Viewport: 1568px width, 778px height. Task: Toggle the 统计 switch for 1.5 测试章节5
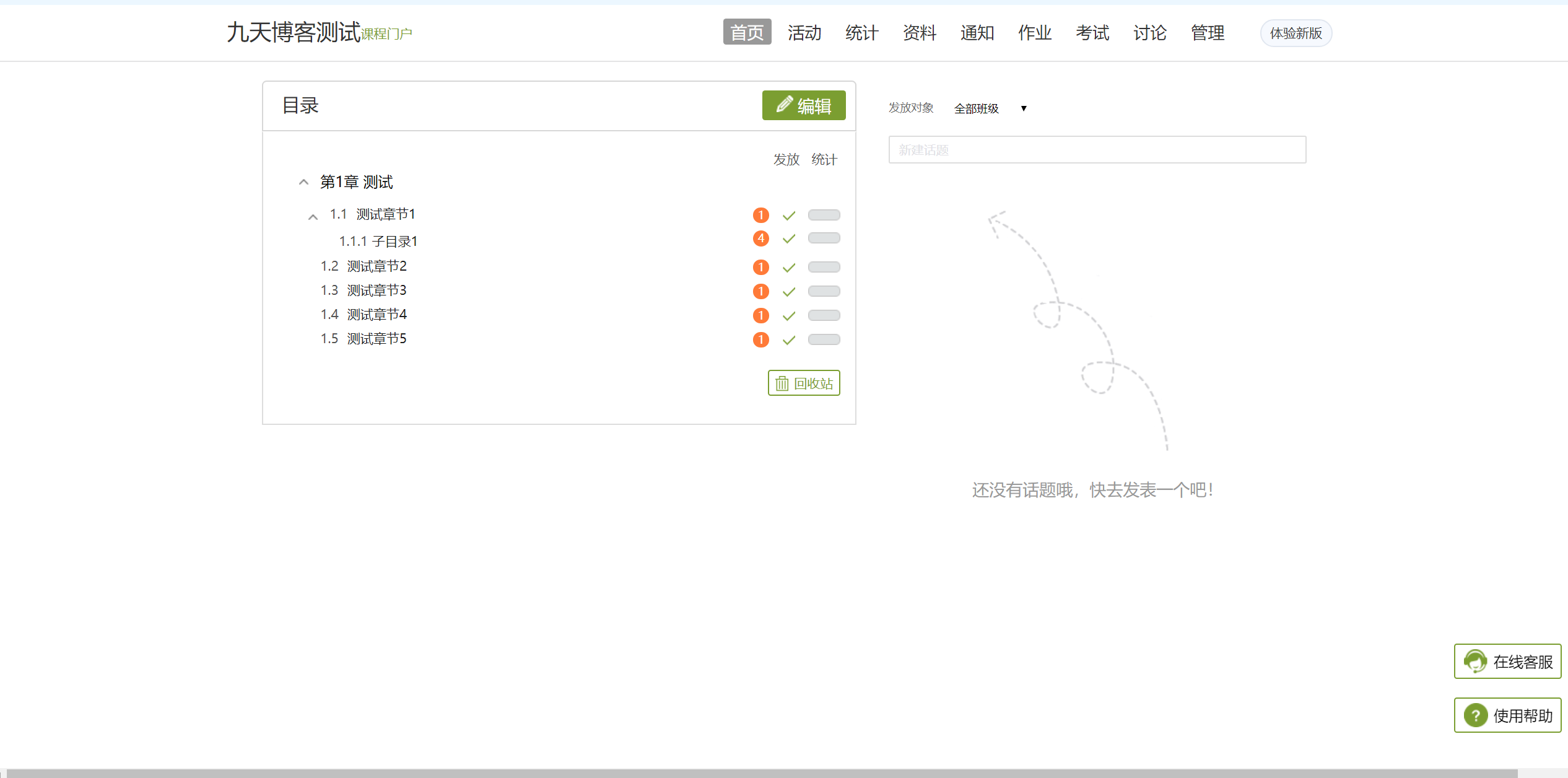click(x=824, y=339)
